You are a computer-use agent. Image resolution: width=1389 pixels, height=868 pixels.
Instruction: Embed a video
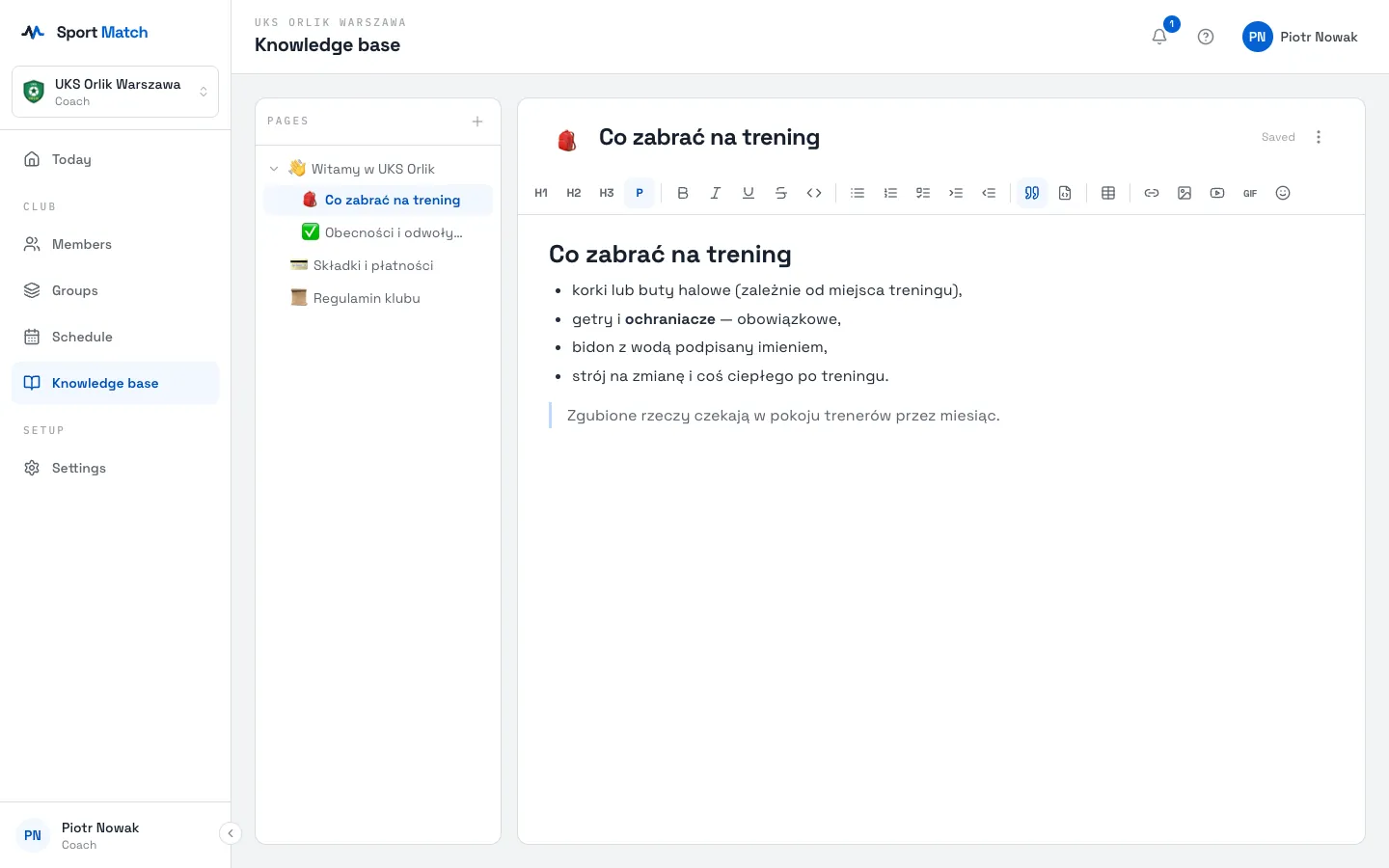point(1217,193)
